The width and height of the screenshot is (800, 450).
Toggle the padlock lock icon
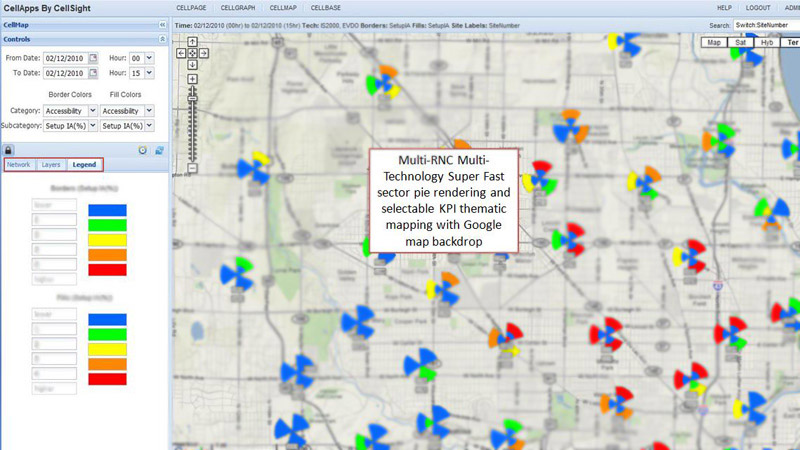(9, 149)
